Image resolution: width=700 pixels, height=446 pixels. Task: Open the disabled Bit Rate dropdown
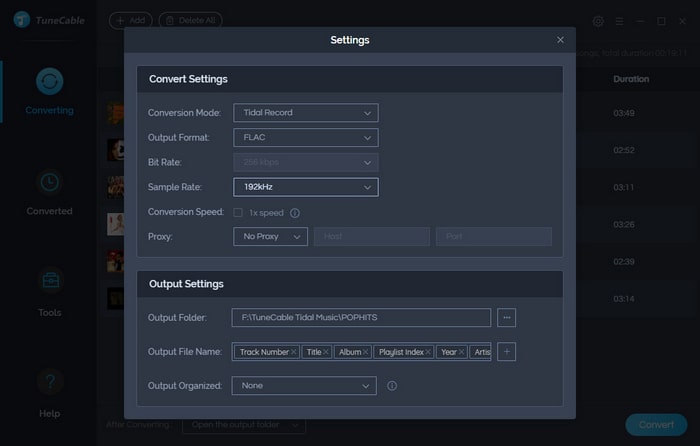(306, 163)
